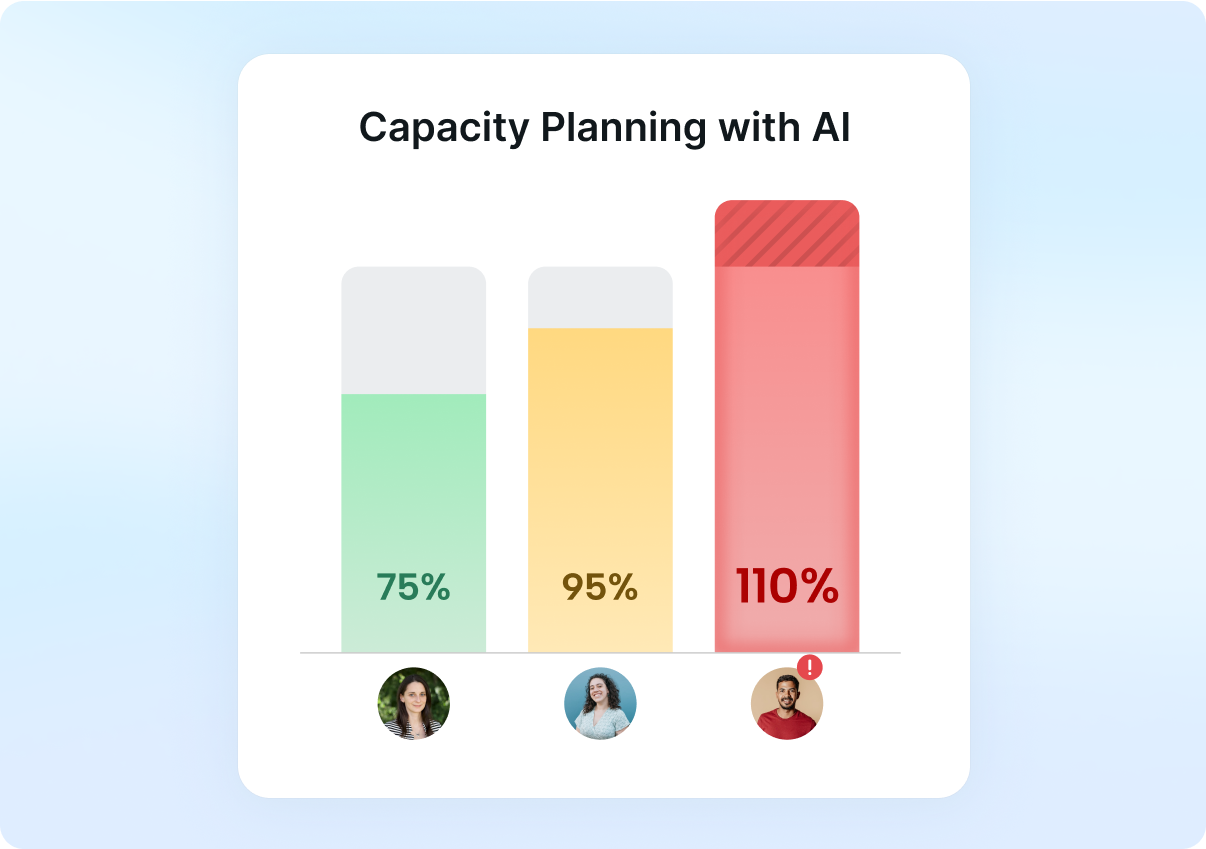Click the word Planning in the heading
This screenshot has width=1206, height=849.
tap(622, 129)
